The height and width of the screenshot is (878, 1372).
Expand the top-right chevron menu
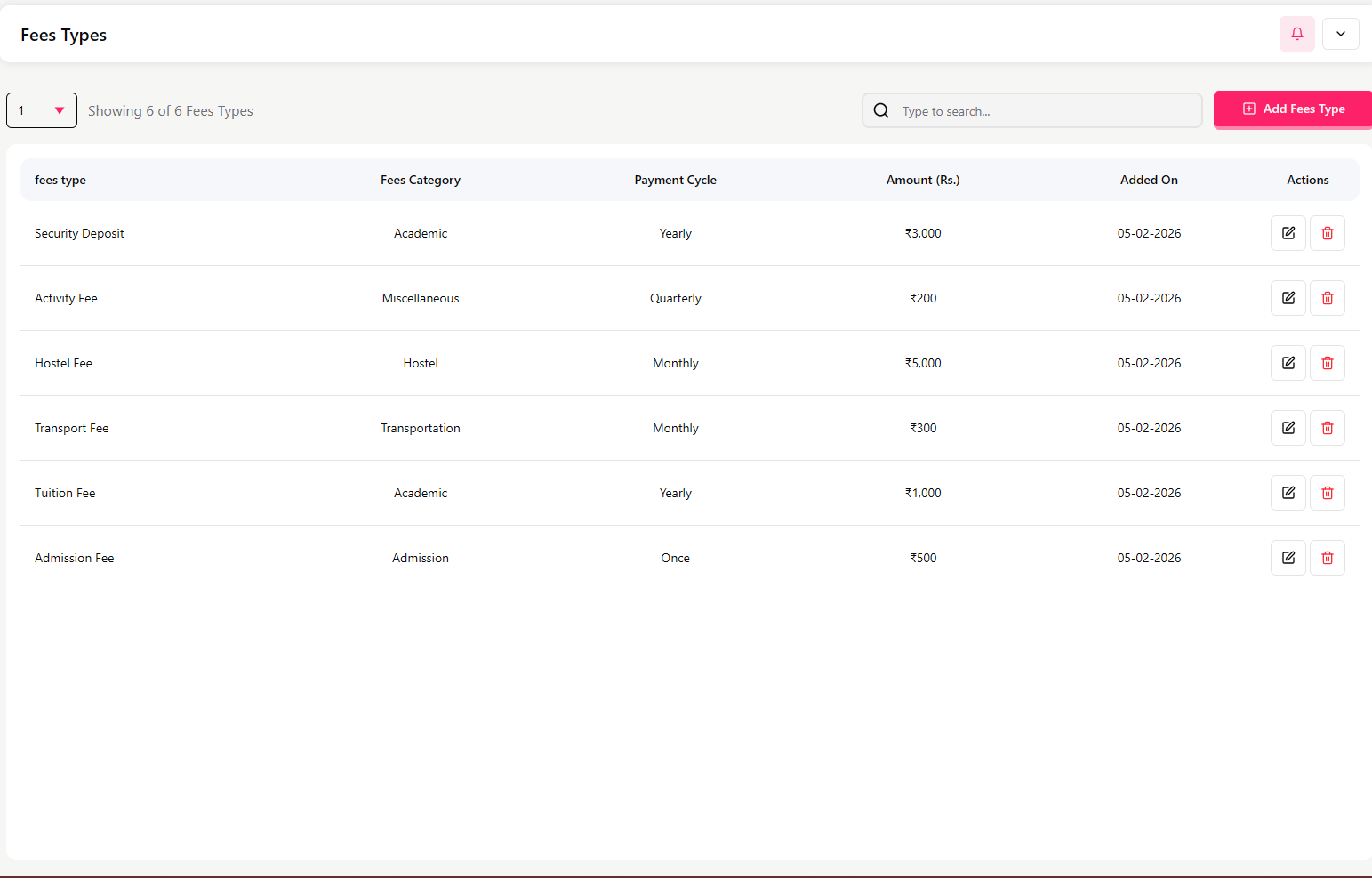(x=1340, y=34)
